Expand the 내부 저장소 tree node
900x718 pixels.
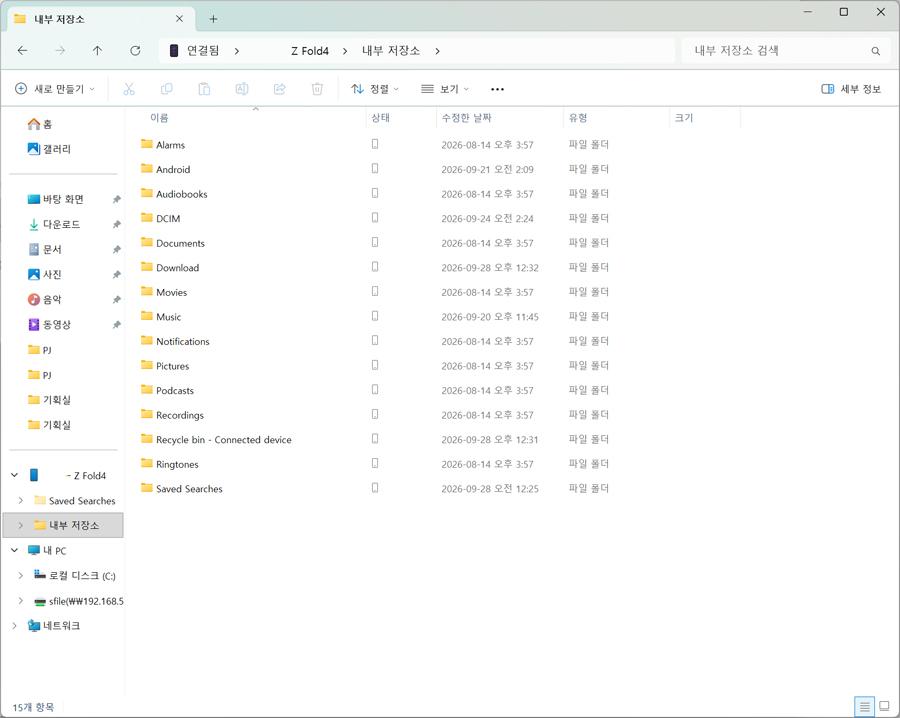pos(21,525)
